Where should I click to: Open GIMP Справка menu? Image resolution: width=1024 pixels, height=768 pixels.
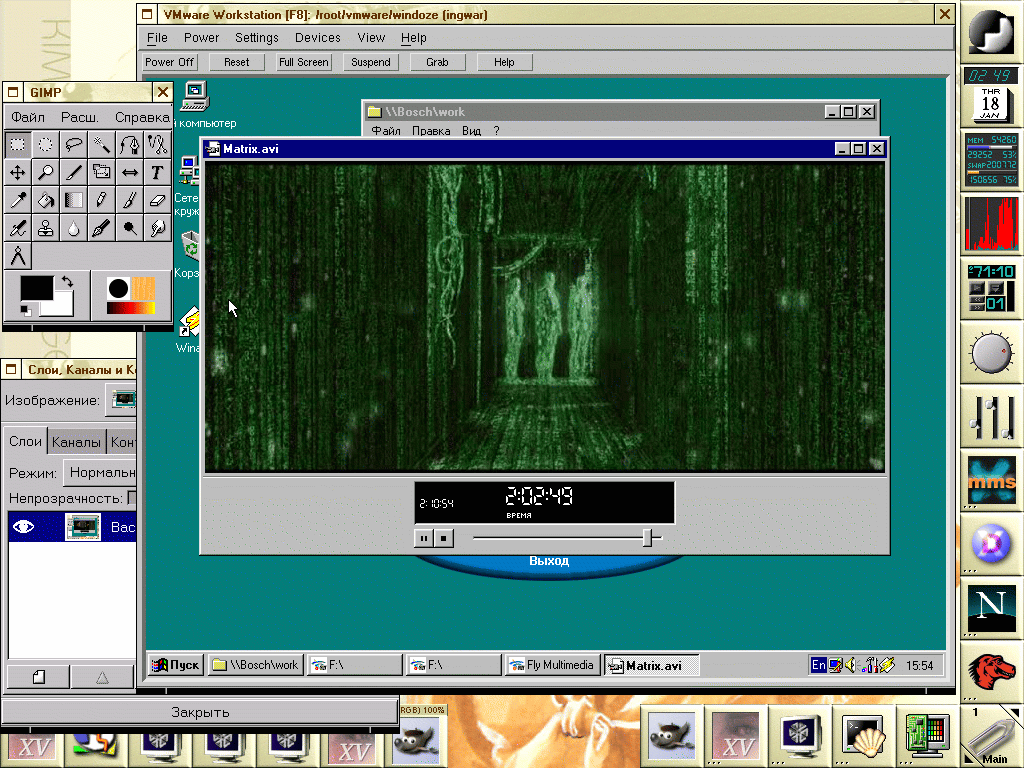click(x=142, y=118)
